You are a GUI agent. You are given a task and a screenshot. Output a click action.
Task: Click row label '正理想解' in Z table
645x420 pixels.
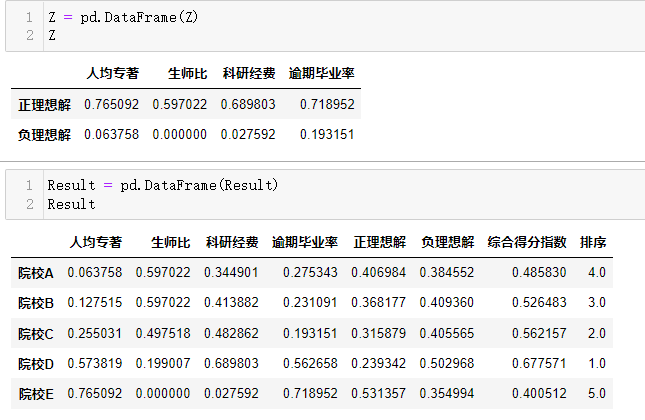click(x=44, y=104)
